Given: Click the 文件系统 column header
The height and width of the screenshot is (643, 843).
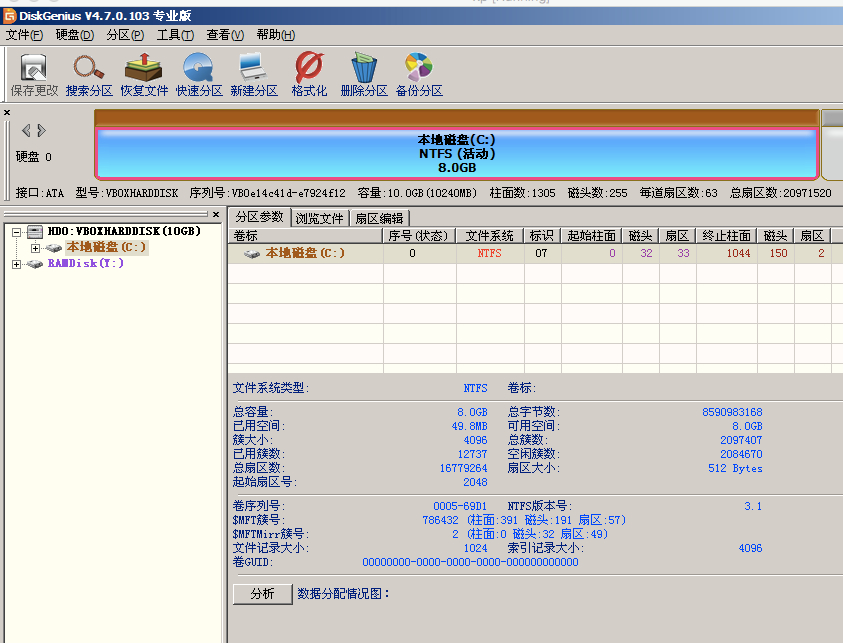Looking at the screenshot, I should click(x=489, y=236).
